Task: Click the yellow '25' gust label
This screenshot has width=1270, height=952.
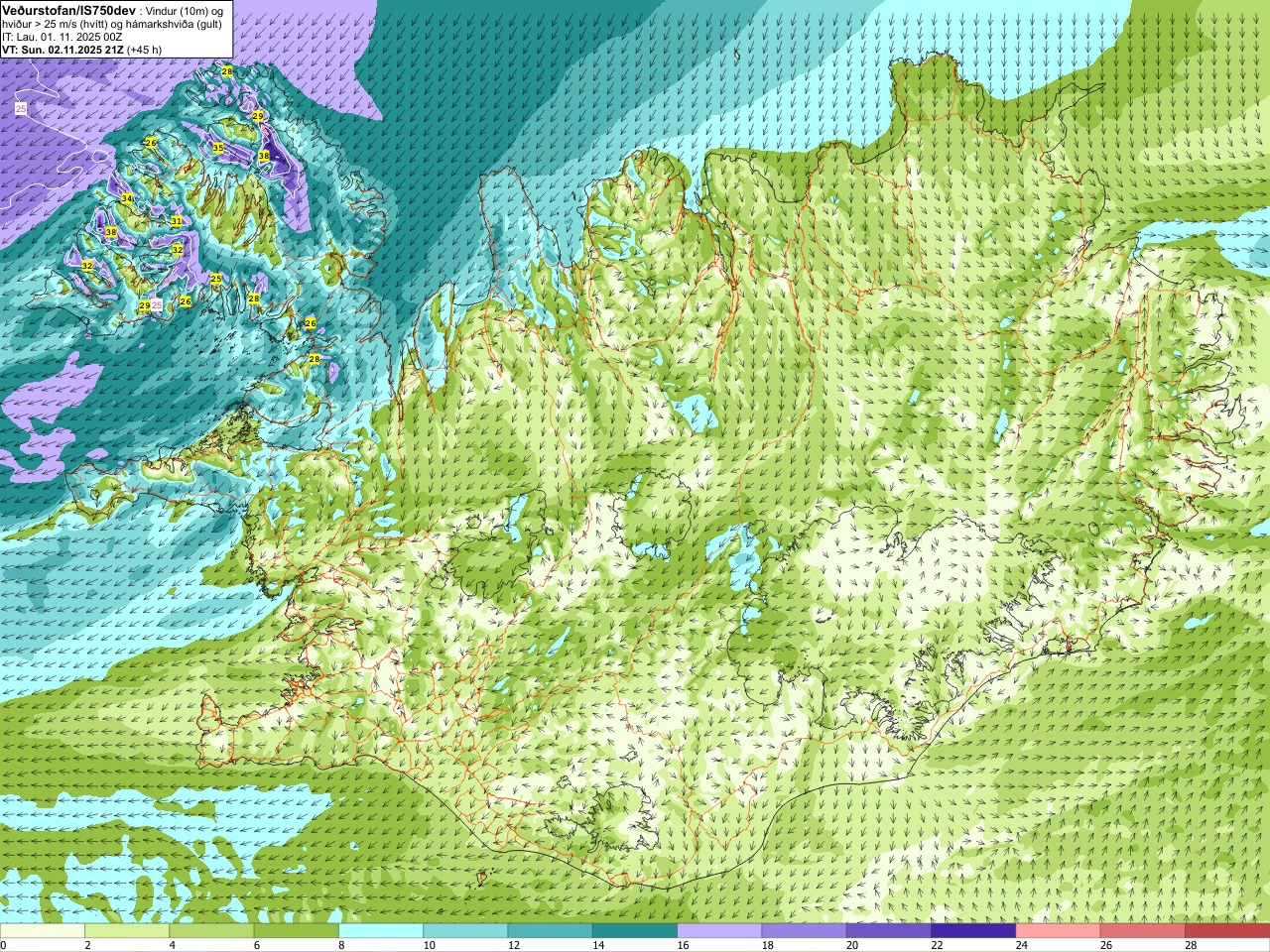Action: [x=216, y=279]
